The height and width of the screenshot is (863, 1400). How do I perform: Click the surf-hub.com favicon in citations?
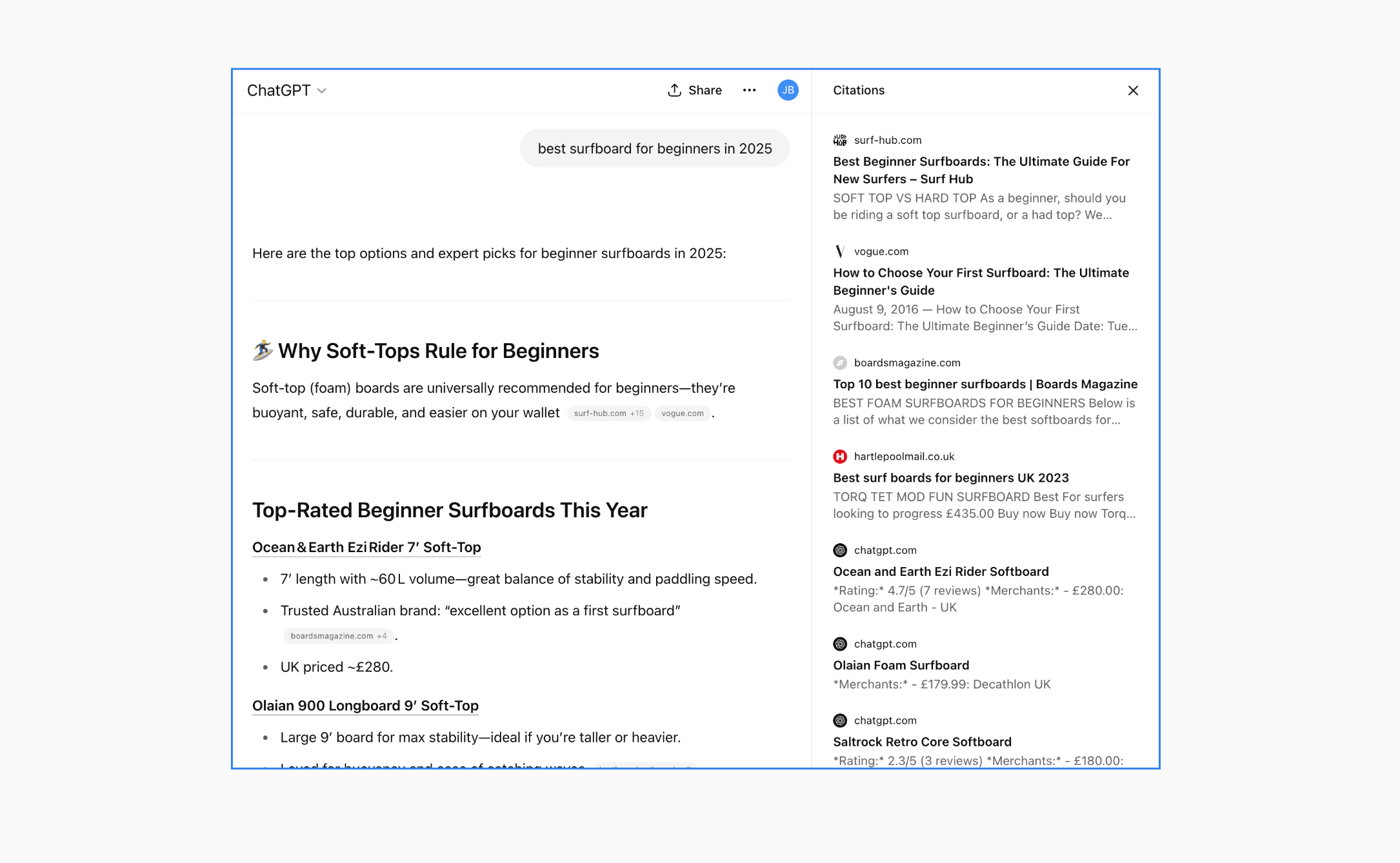coord(840,140)
